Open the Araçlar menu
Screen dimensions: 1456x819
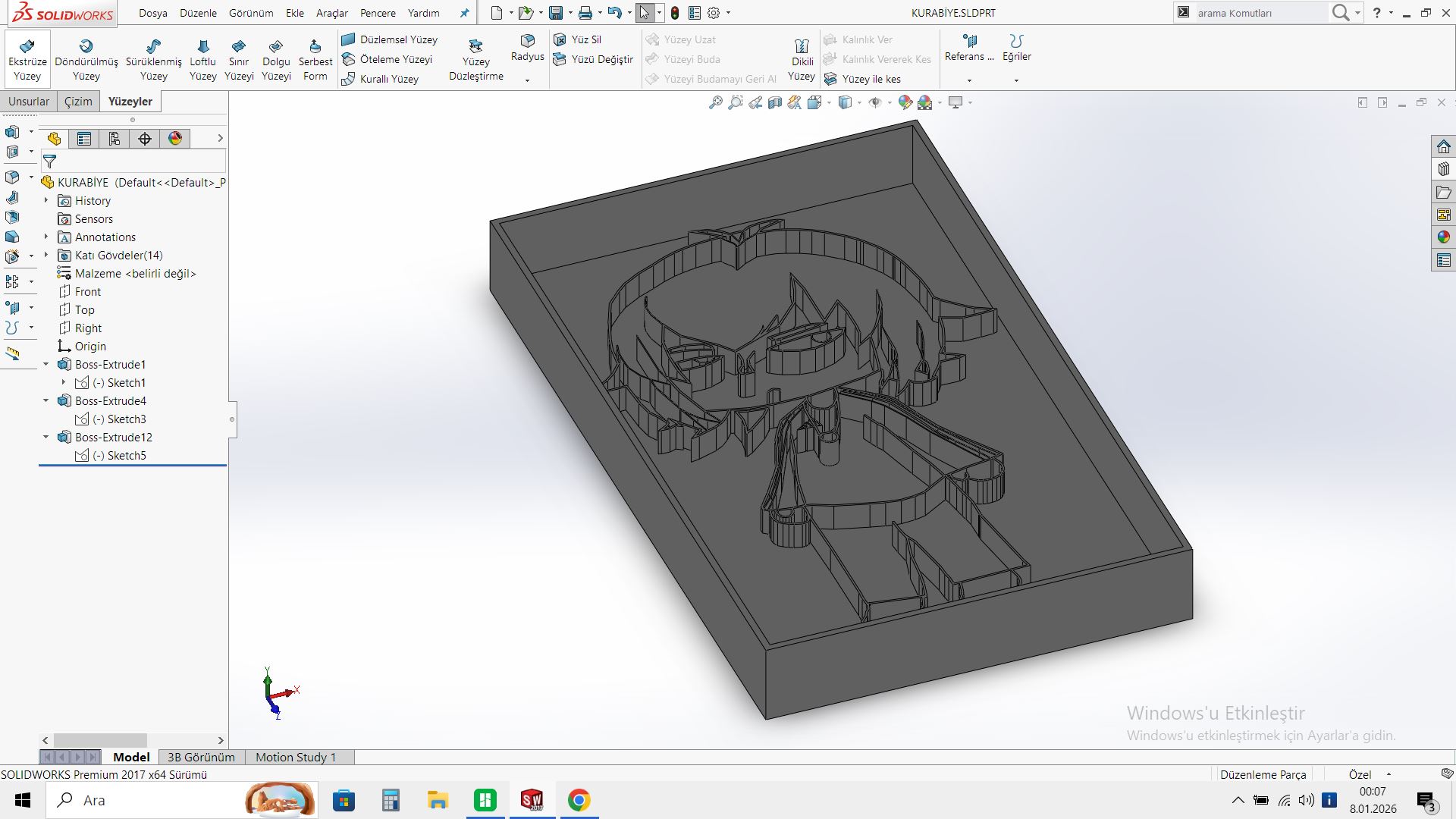331,13
